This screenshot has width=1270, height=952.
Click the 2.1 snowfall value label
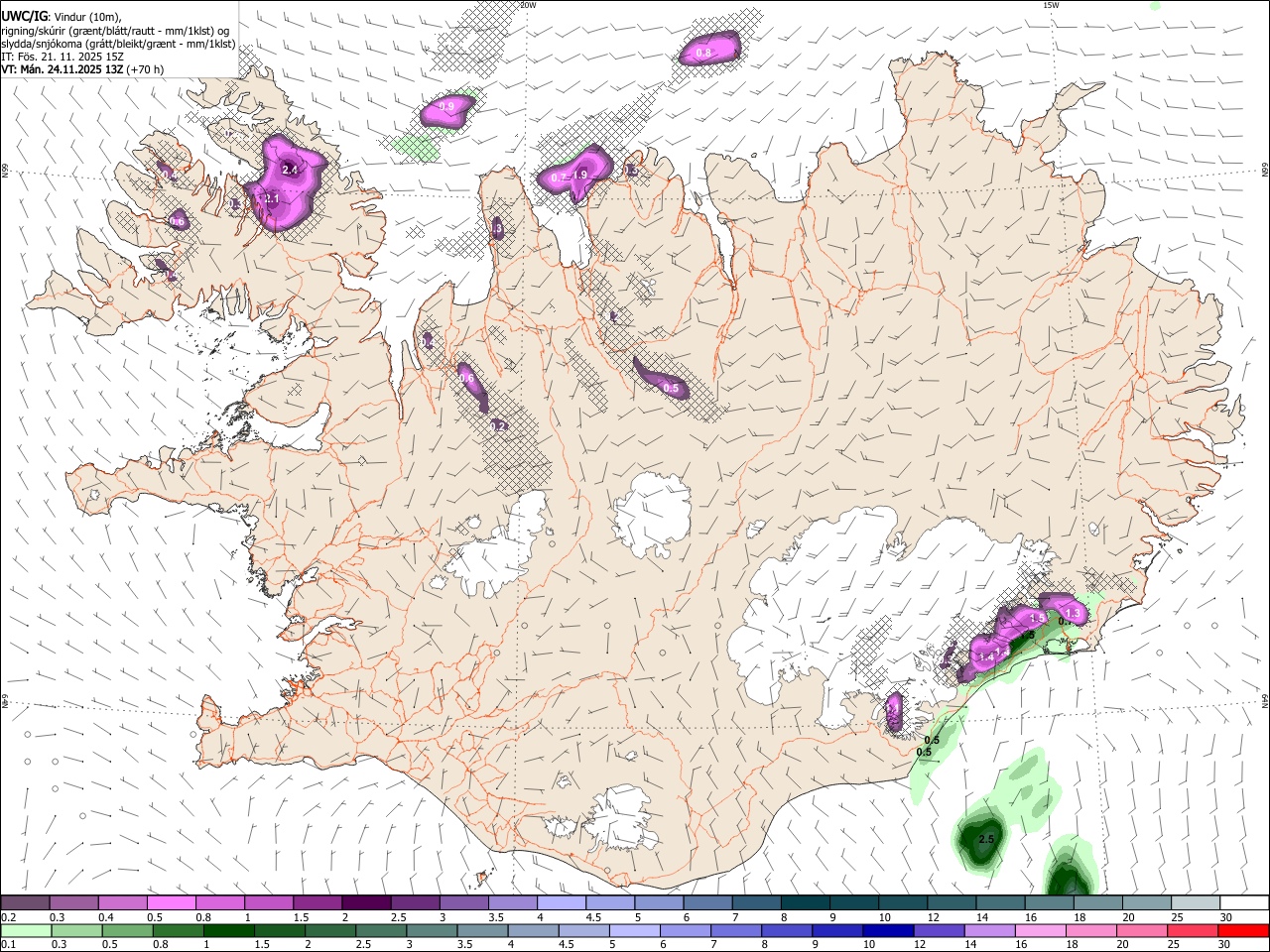tap(272, 199)
